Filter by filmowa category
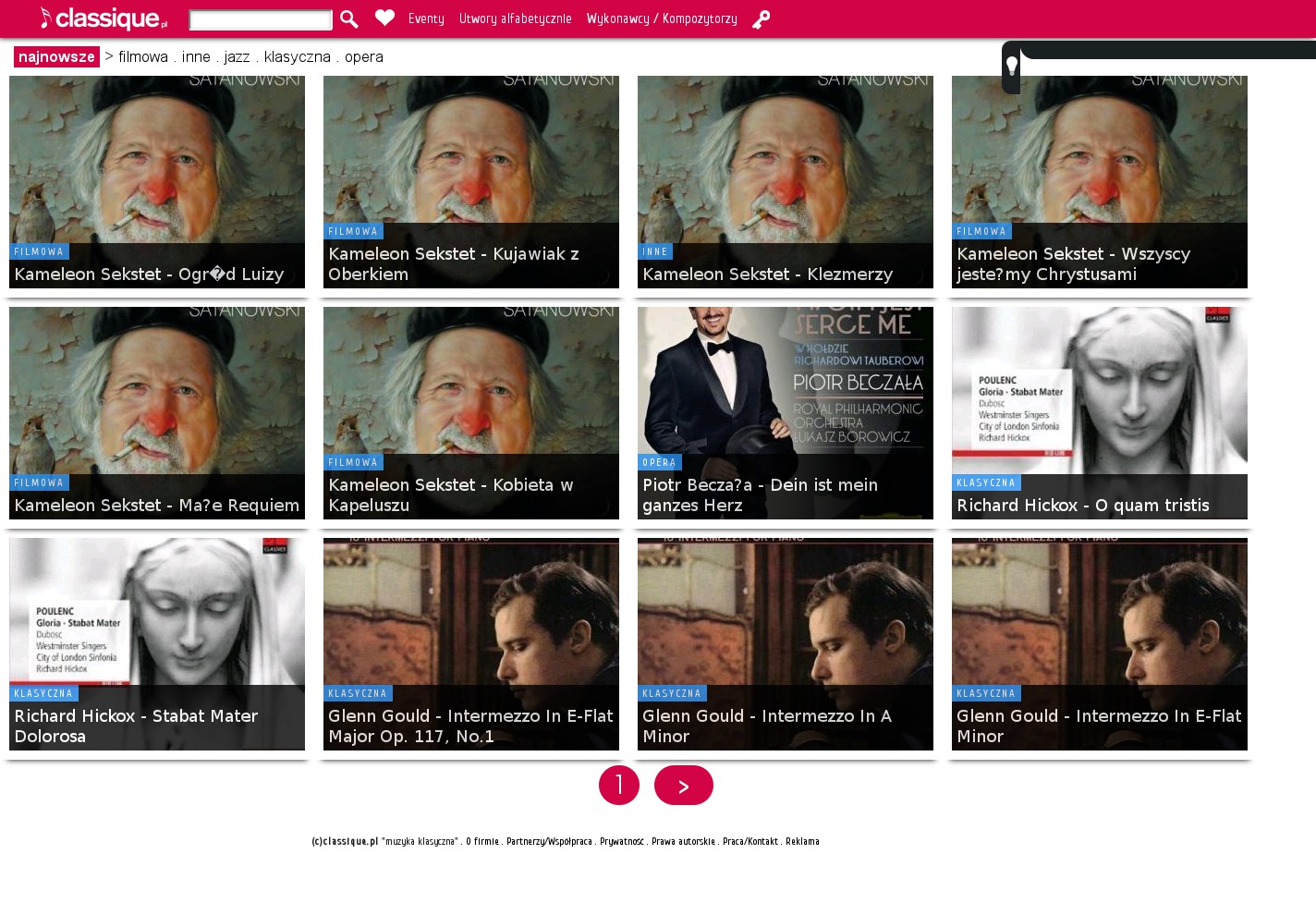Viewport: 1316px width, 903px height. coord(143,57)
